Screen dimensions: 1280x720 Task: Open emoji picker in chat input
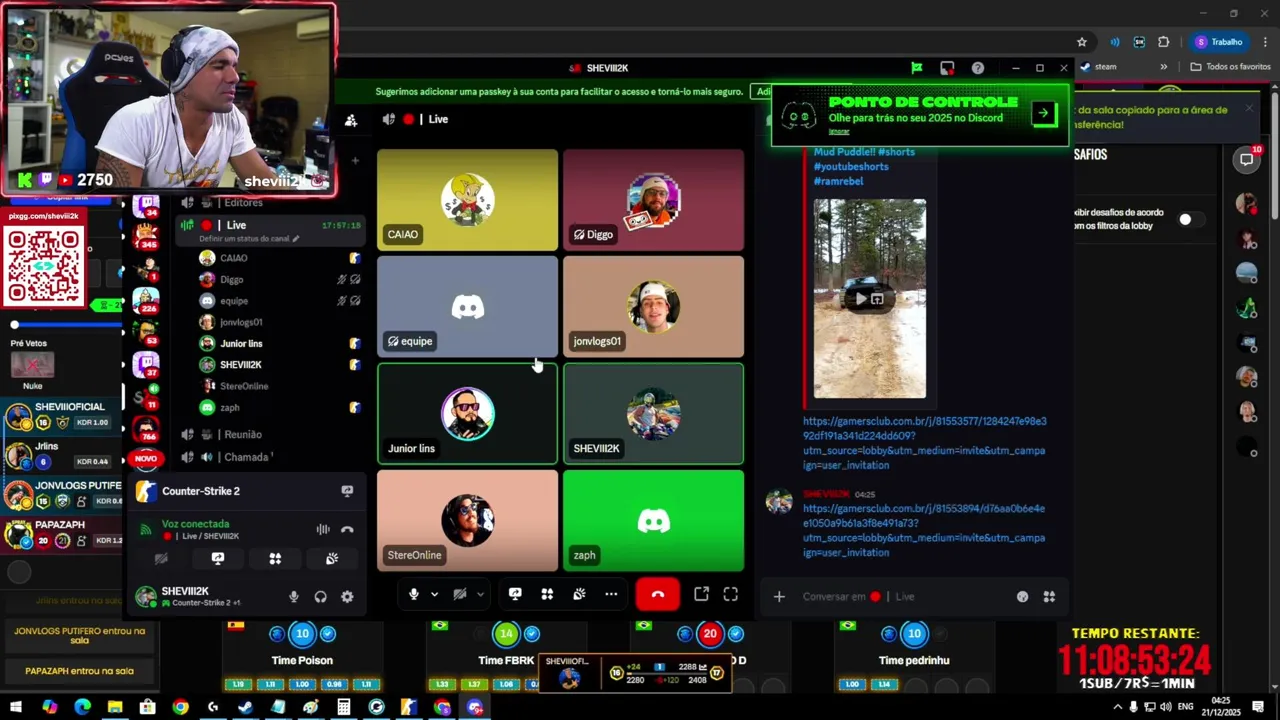(1022, 597)
